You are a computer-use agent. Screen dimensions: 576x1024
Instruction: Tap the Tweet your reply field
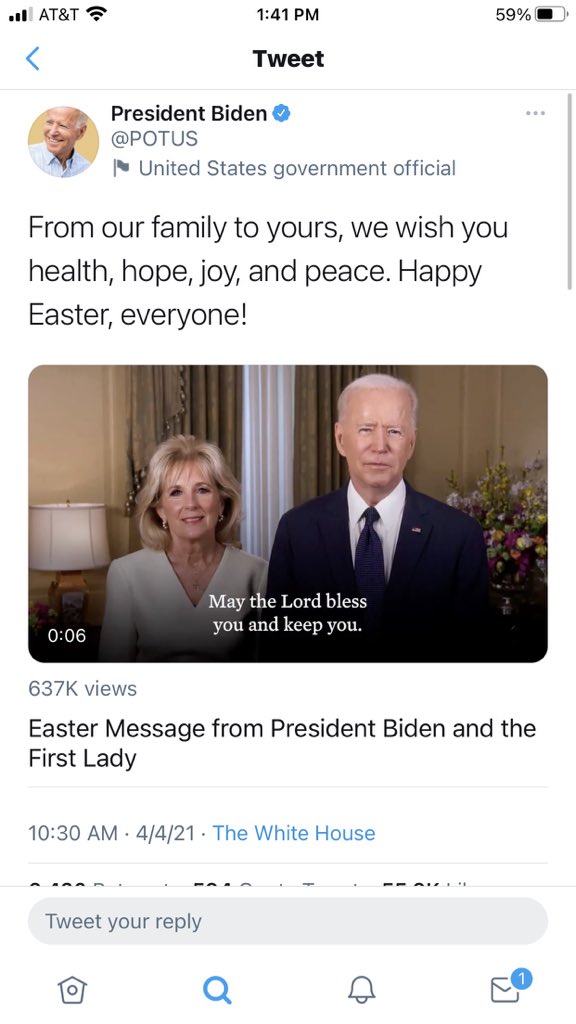point(287,921)
